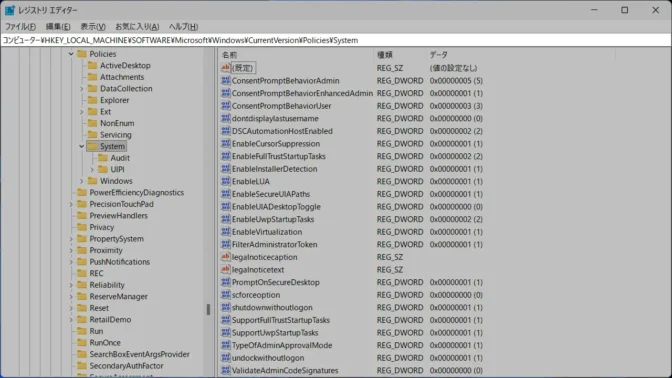Click the DWORD icon of FilterAdministratorToken

pos(225,244)
